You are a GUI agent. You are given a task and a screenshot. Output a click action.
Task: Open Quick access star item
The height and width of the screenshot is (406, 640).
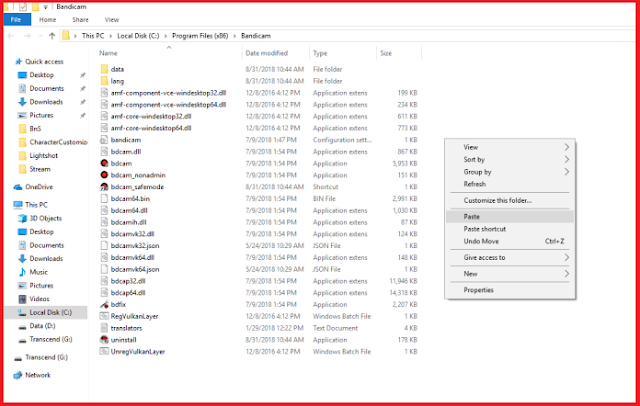[39, 62]
